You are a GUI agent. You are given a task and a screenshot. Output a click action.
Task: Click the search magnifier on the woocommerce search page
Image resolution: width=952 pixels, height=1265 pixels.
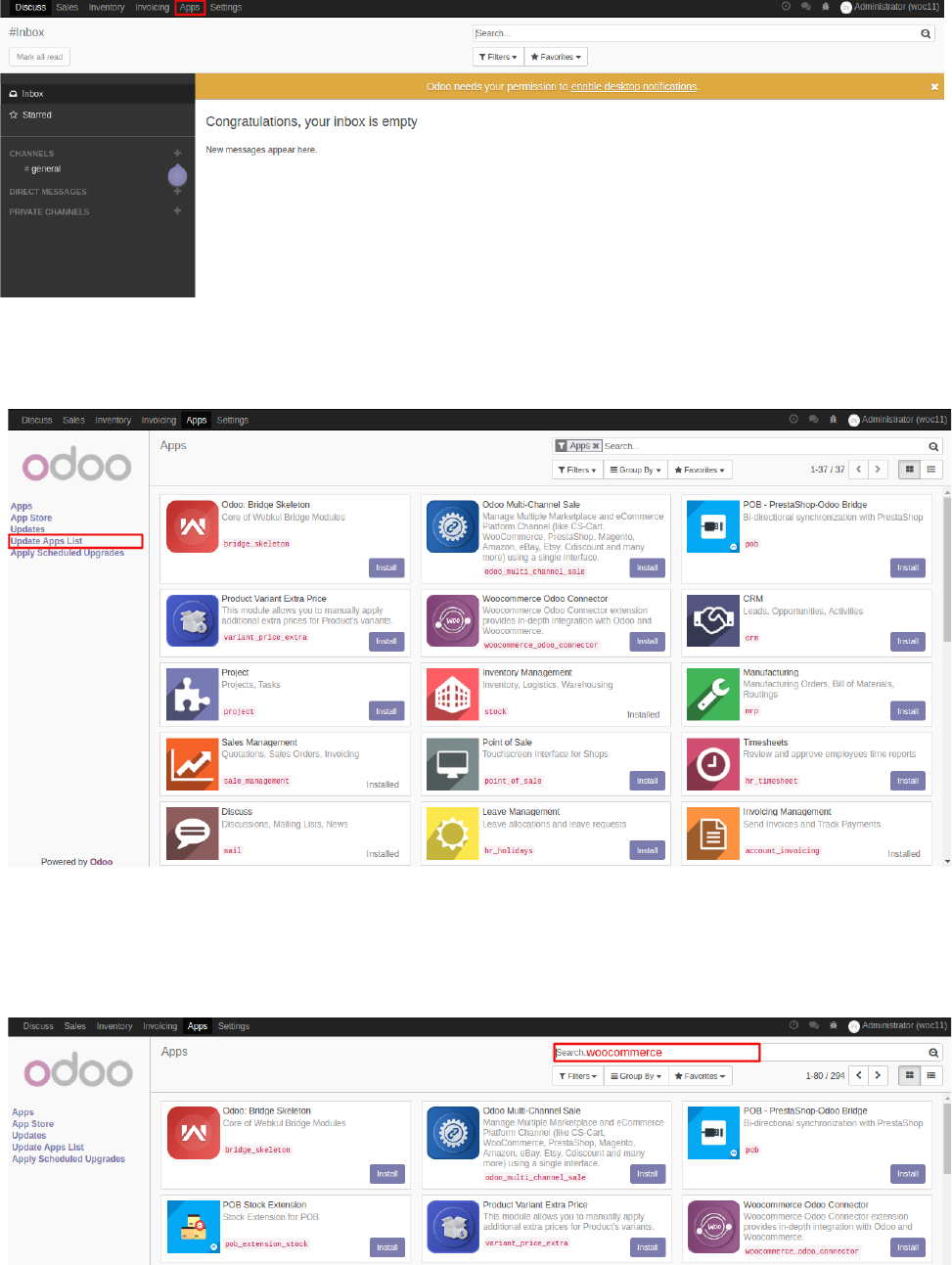(933, 1053)
